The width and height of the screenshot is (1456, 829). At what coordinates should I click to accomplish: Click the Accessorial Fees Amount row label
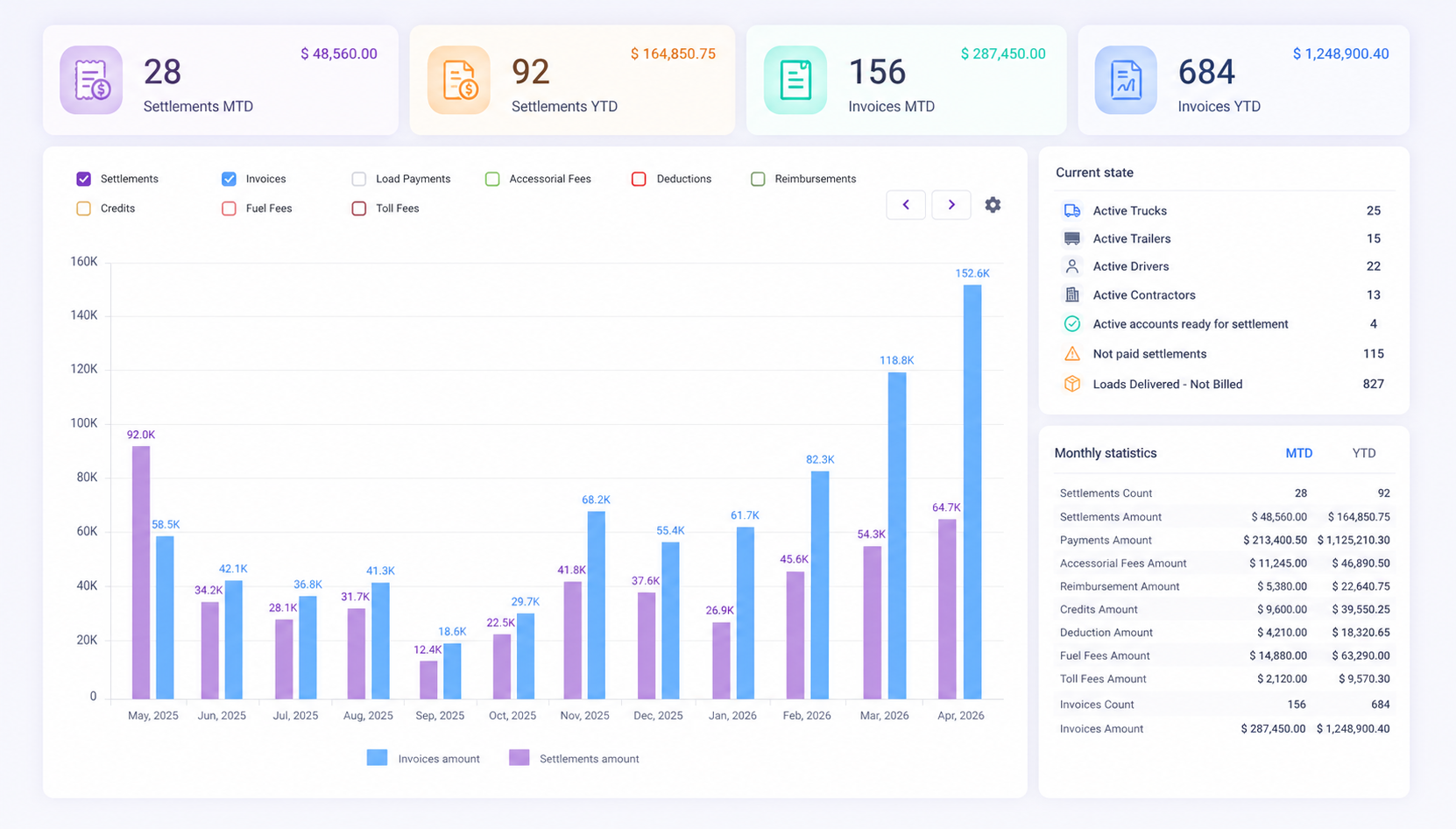point(1123,563)
